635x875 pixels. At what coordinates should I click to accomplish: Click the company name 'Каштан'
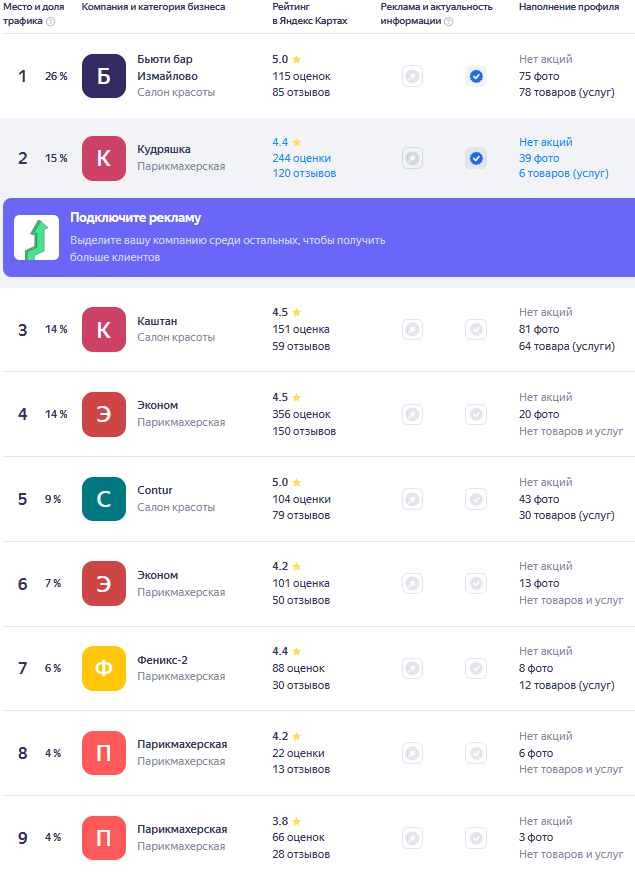157,321
